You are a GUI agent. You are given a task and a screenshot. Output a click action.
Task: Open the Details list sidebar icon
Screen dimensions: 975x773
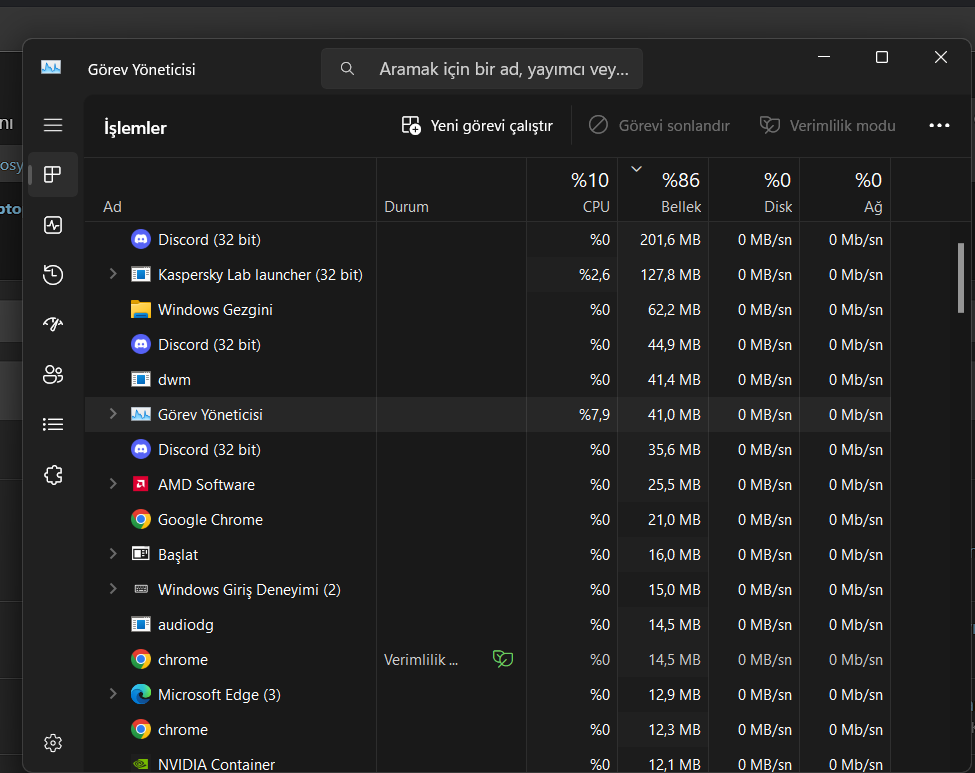point(53,424)
